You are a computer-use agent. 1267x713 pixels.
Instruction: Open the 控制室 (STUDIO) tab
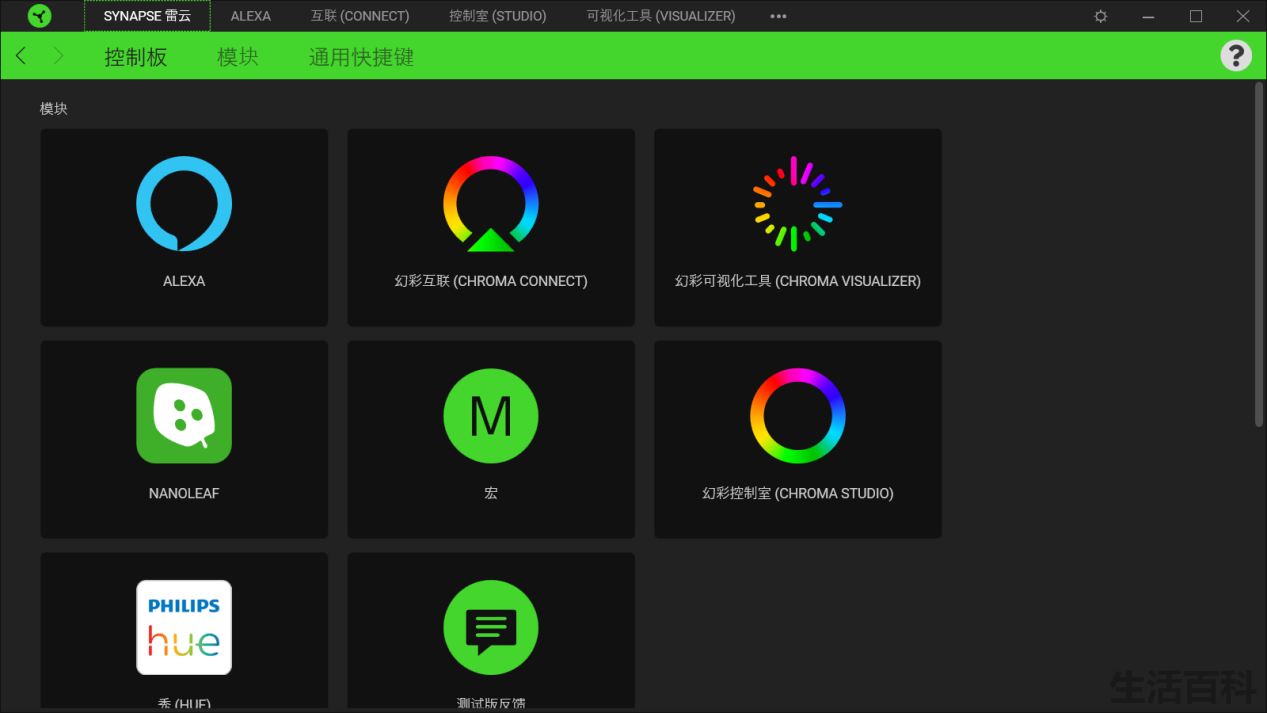click(498, 16)
